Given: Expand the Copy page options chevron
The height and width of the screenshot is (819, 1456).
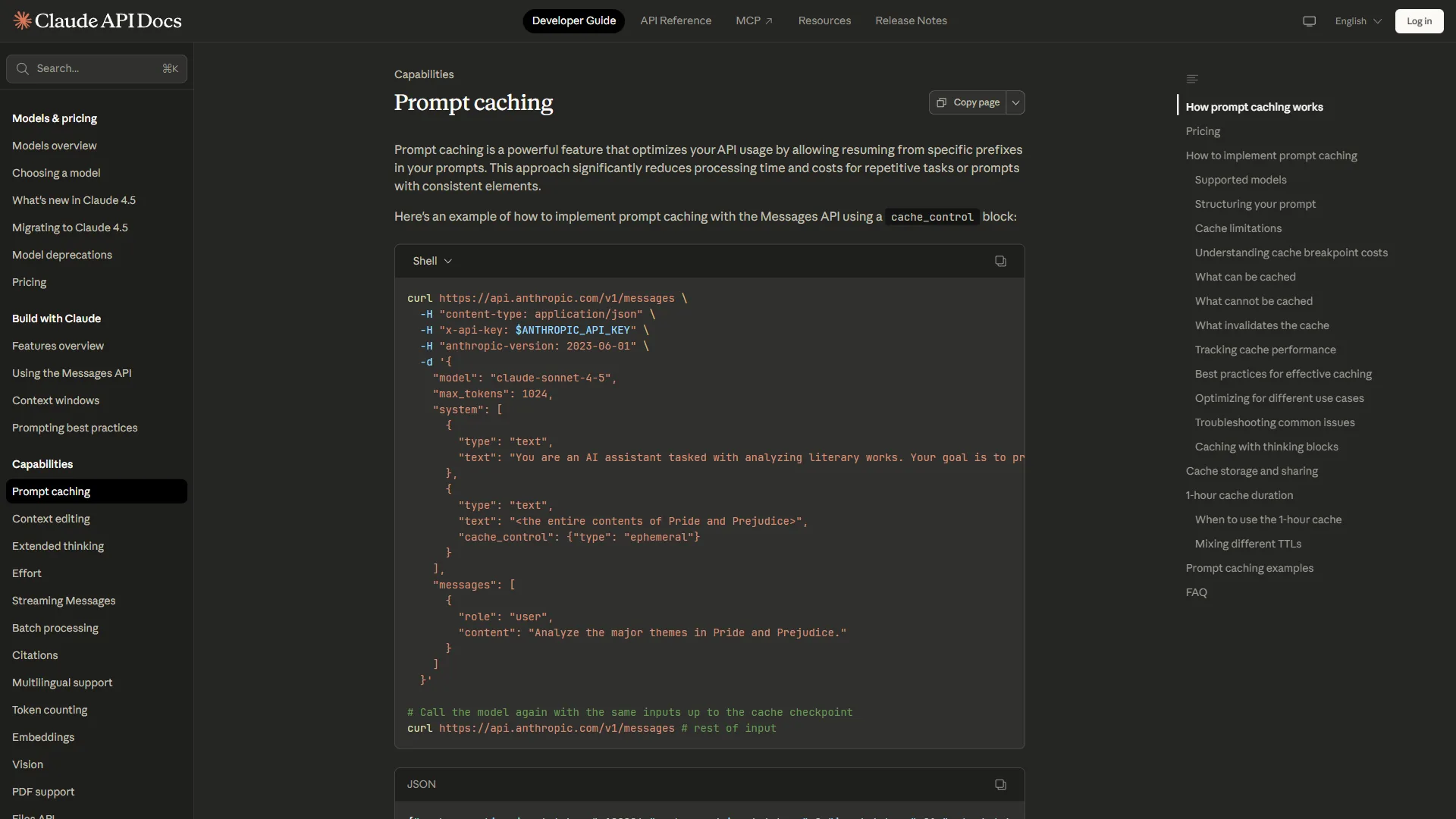Looking at the screenshot, I should [1015, 102].
